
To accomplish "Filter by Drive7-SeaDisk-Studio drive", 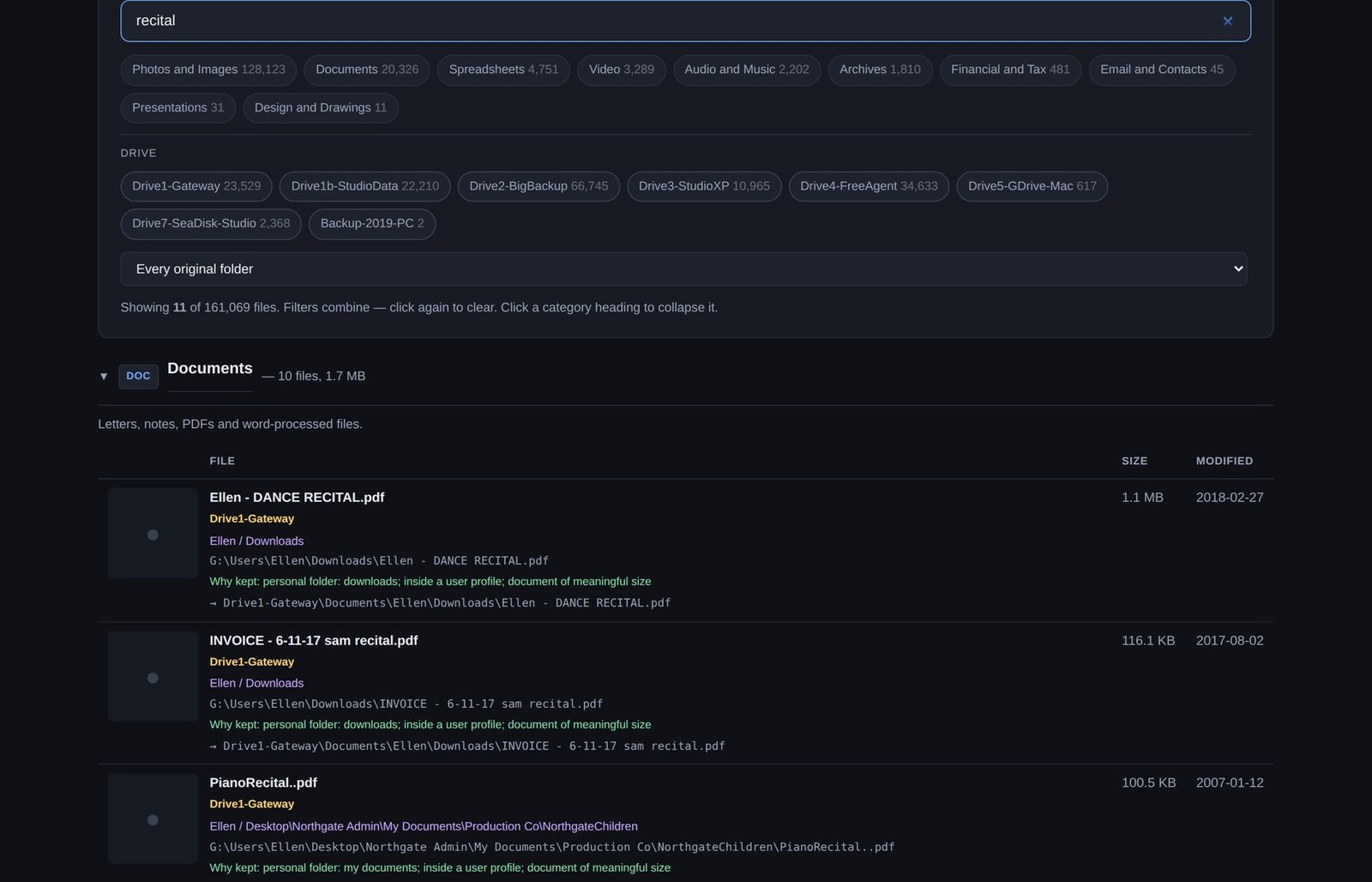I will pyautogui.click(x=211, y=224).
